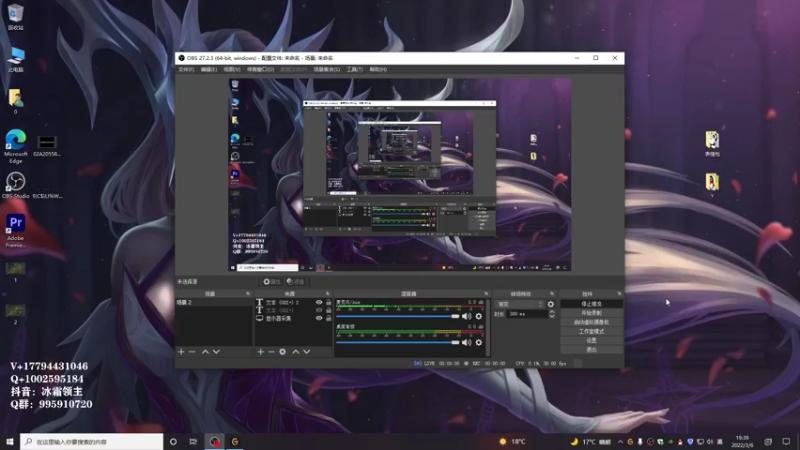Toggle visibility of the dimmed 文本 (GDI+) source
The image size is (800, 450).
[x=319, y=310]
